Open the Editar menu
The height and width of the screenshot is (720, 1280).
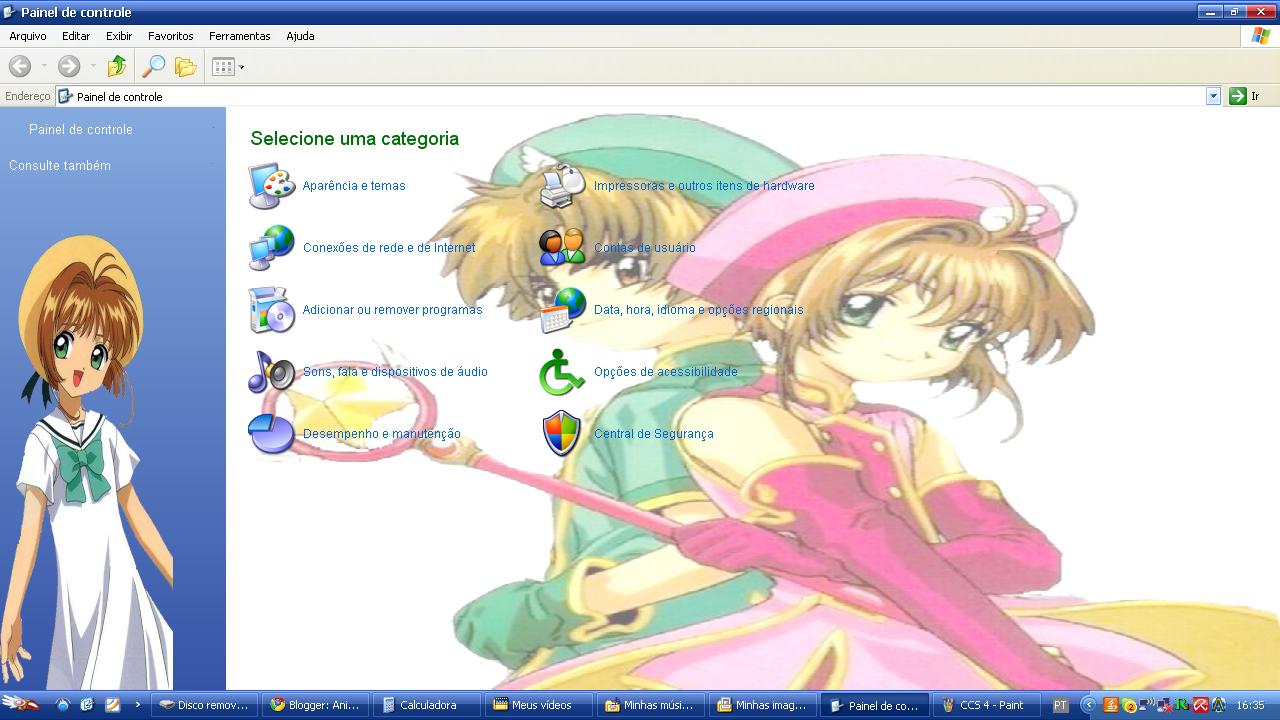(x=76, y=36)
